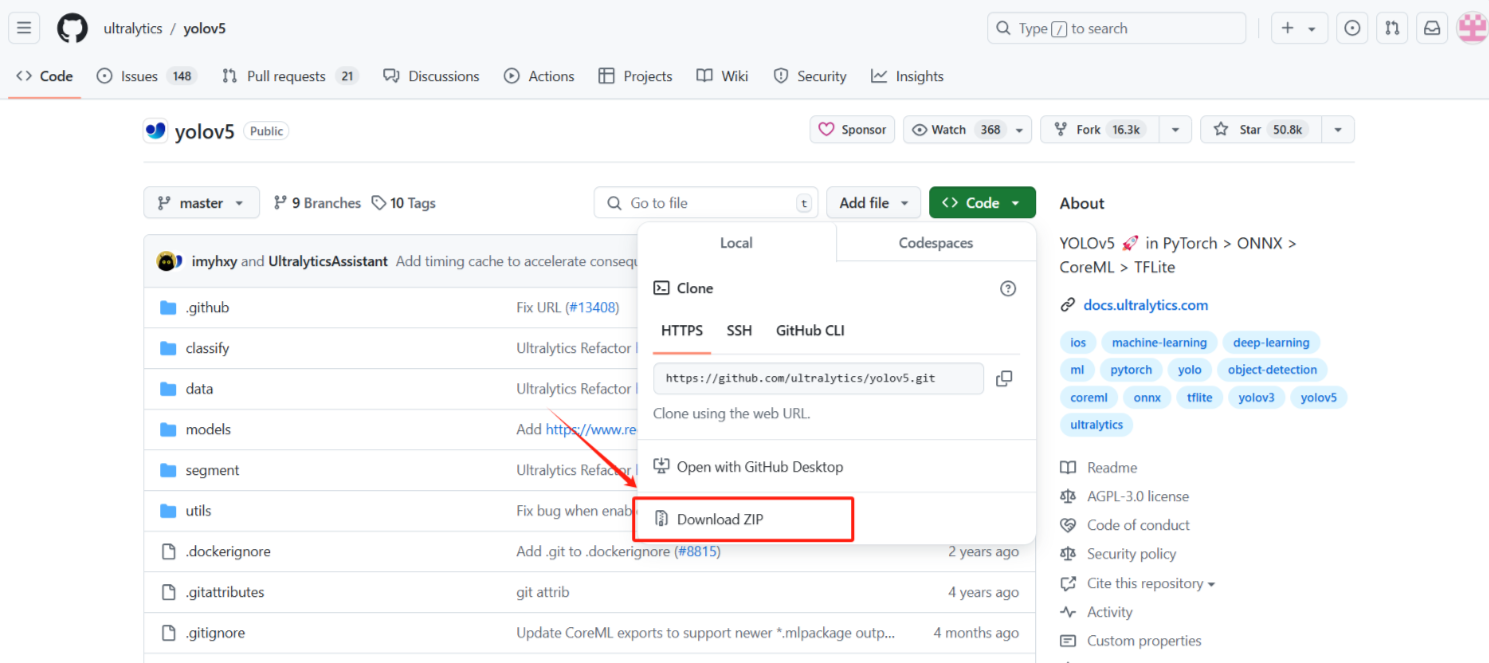Open the #8815 commit reference link

(x=696, y=552)
